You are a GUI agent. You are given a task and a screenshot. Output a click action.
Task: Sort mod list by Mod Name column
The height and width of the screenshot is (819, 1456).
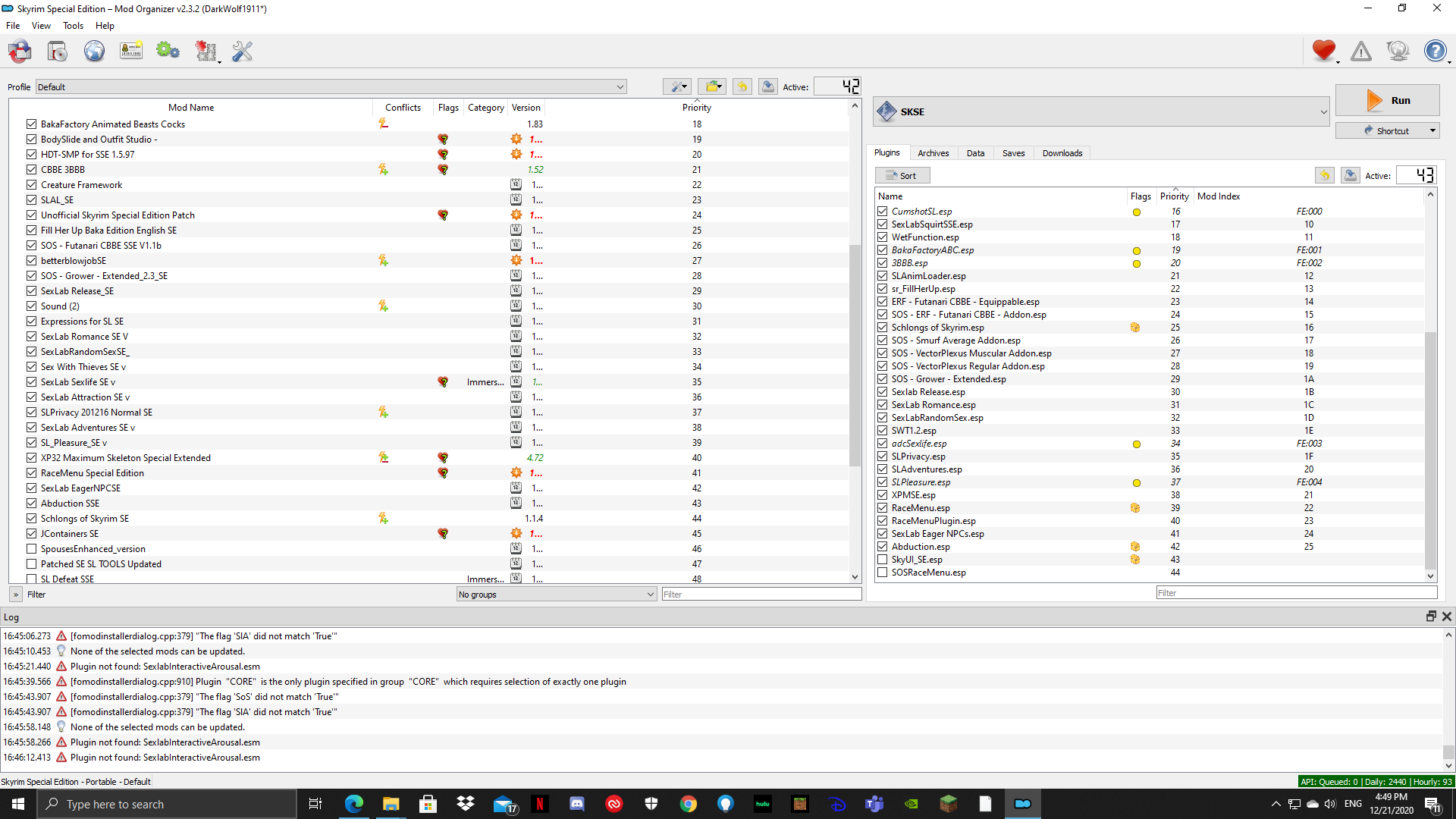[x=191, y=108]
